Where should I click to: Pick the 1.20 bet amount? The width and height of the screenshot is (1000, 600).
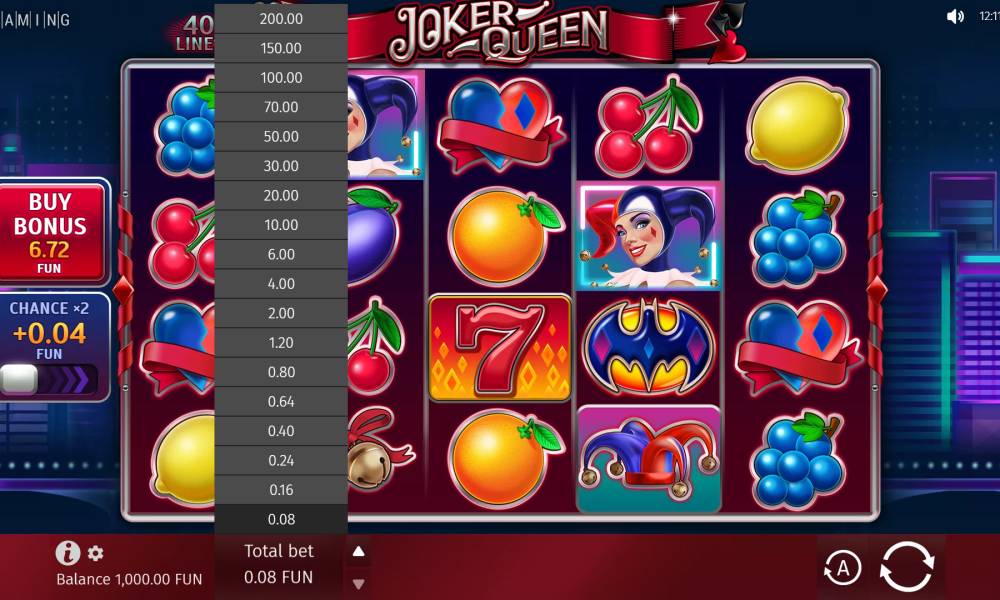(x=281, y=343)
